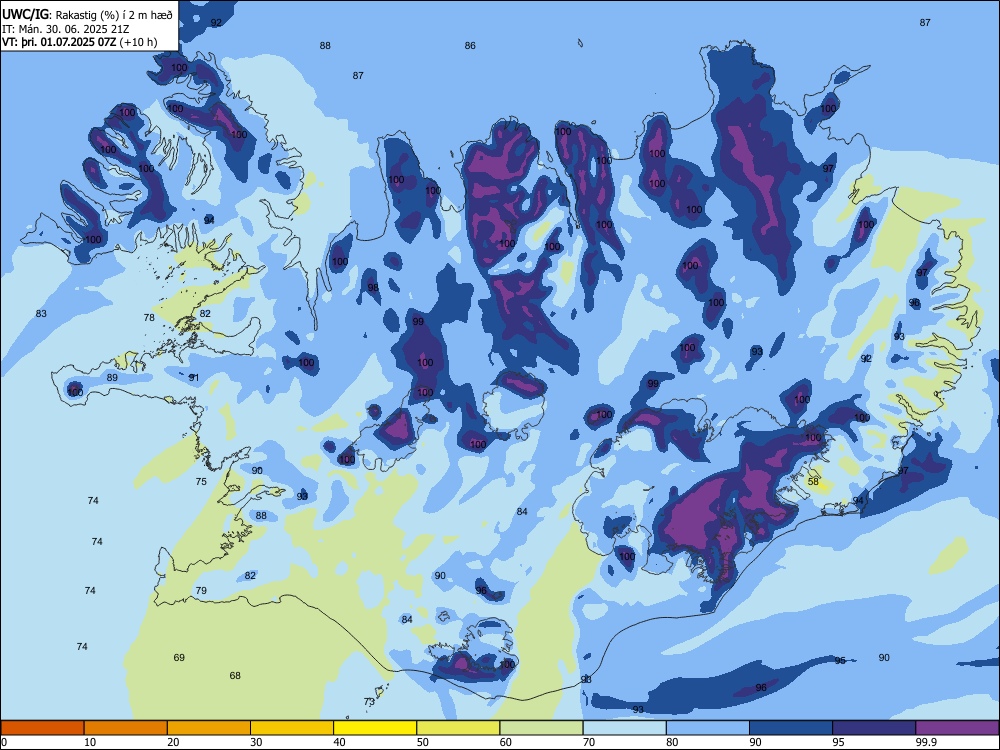Click the humidity value "83" on the map
This screenshot has width=1000, height=750.
41,314
